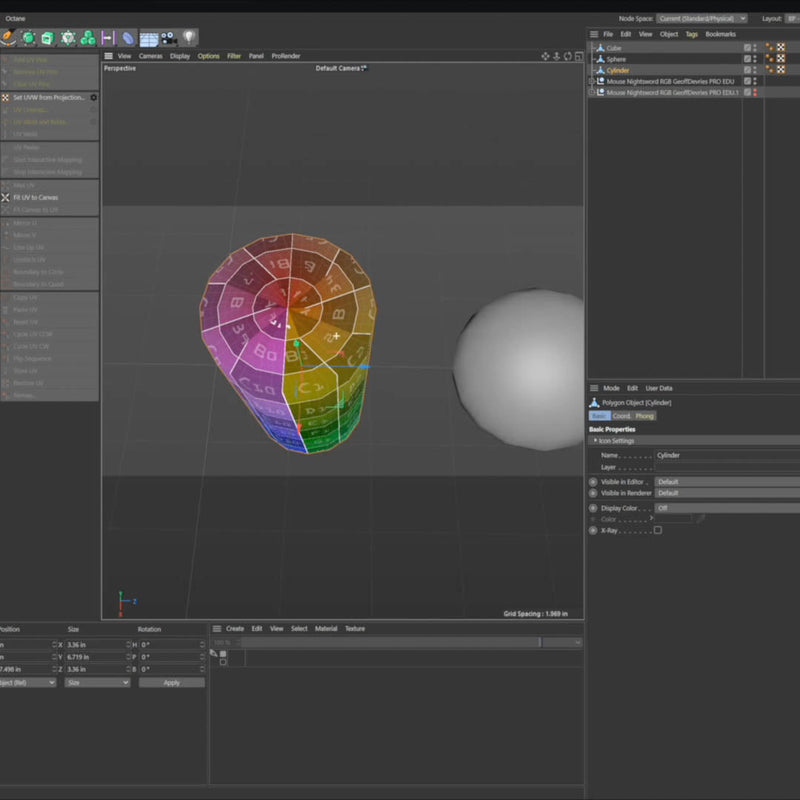Toggle the render visibility dot for the Cube object

753,49
